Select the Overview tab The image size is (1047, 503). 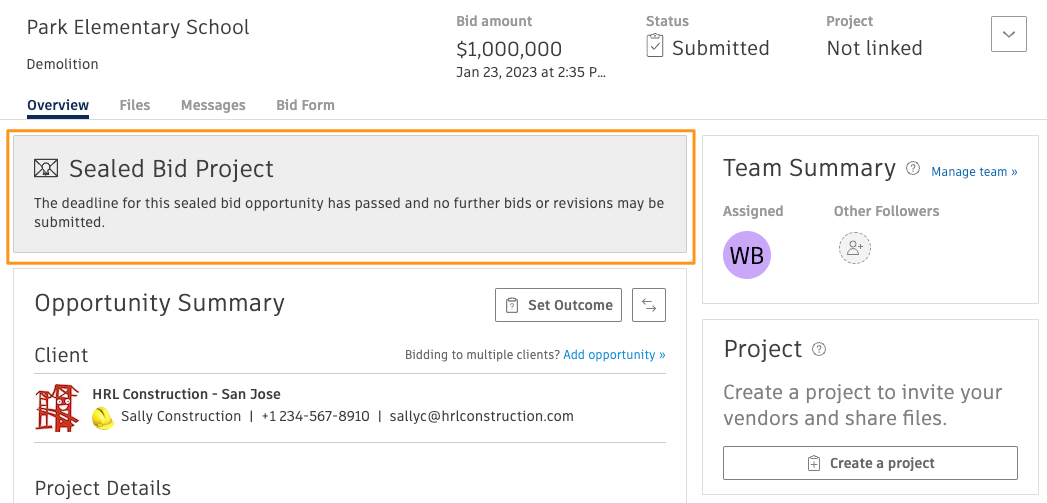click(58, 105)
